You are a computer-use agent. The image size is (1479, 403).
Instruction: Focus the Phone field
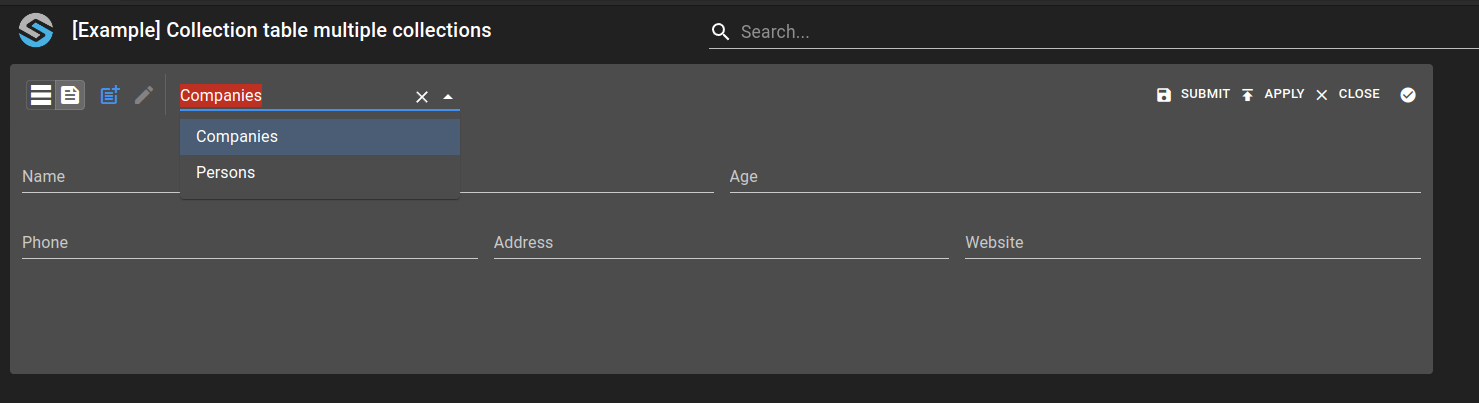coord(250,243)
